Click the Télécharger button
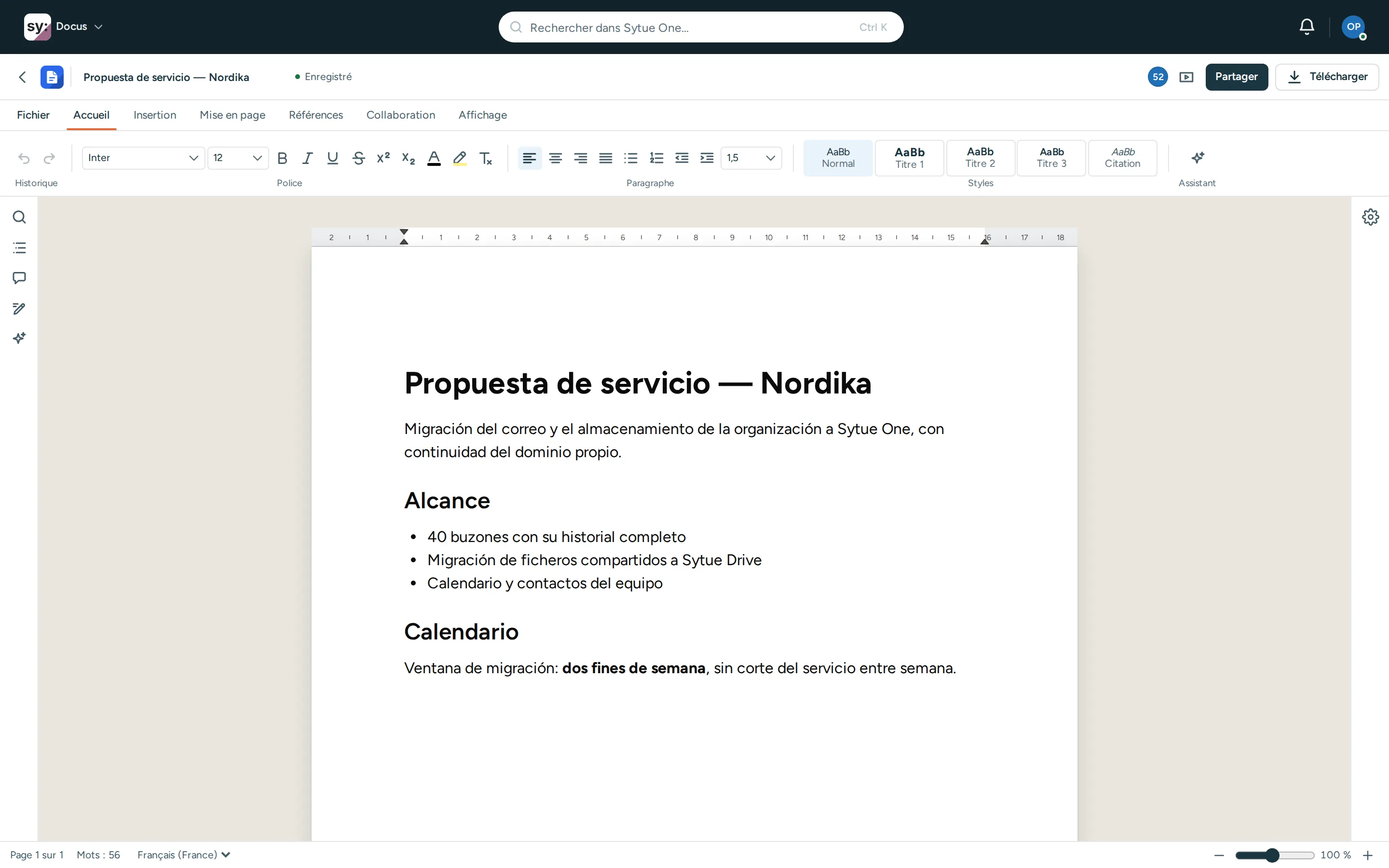The image size is (1389, 868). pos(1327,77)
